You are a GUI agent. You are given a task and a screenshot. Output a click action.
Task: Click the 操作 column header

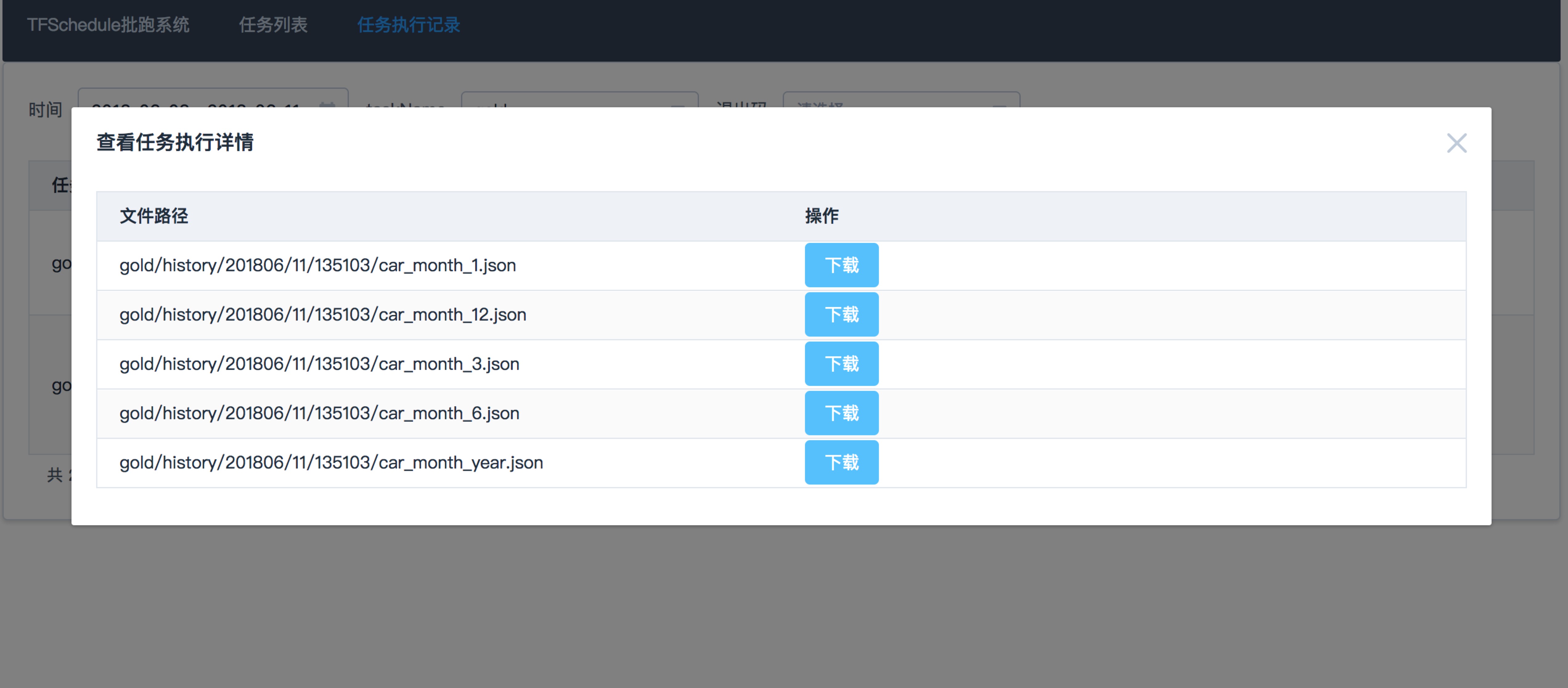coord(822,215)
